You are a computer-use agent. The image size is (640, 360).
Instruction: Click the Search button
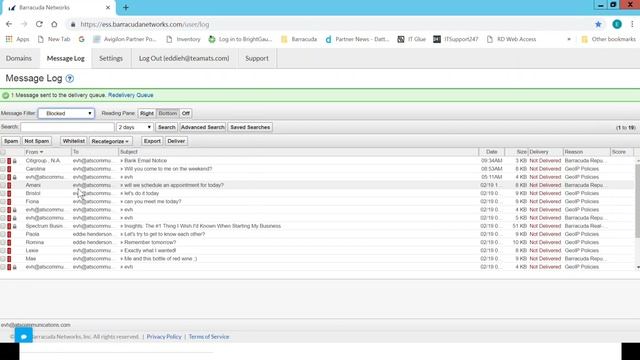[x=167, y=127]
